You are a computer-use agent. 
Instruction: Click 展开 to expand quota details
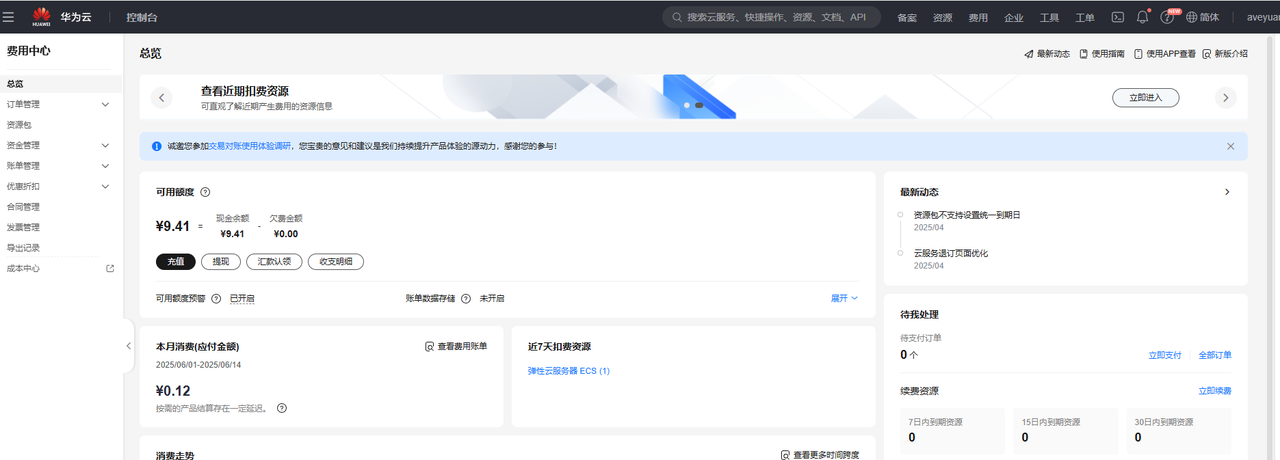844,298
